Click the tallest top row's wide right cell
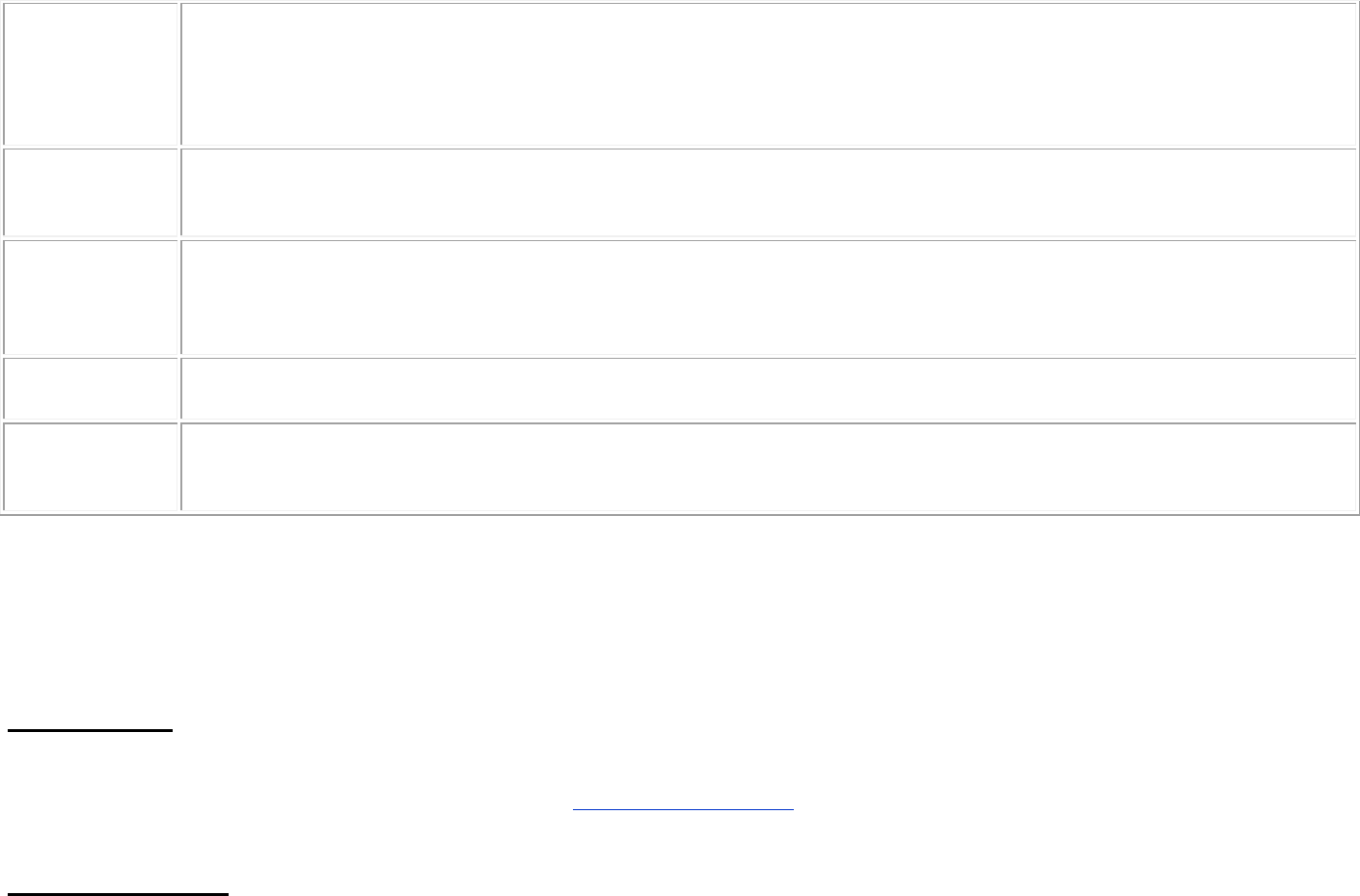 (769, 73)
